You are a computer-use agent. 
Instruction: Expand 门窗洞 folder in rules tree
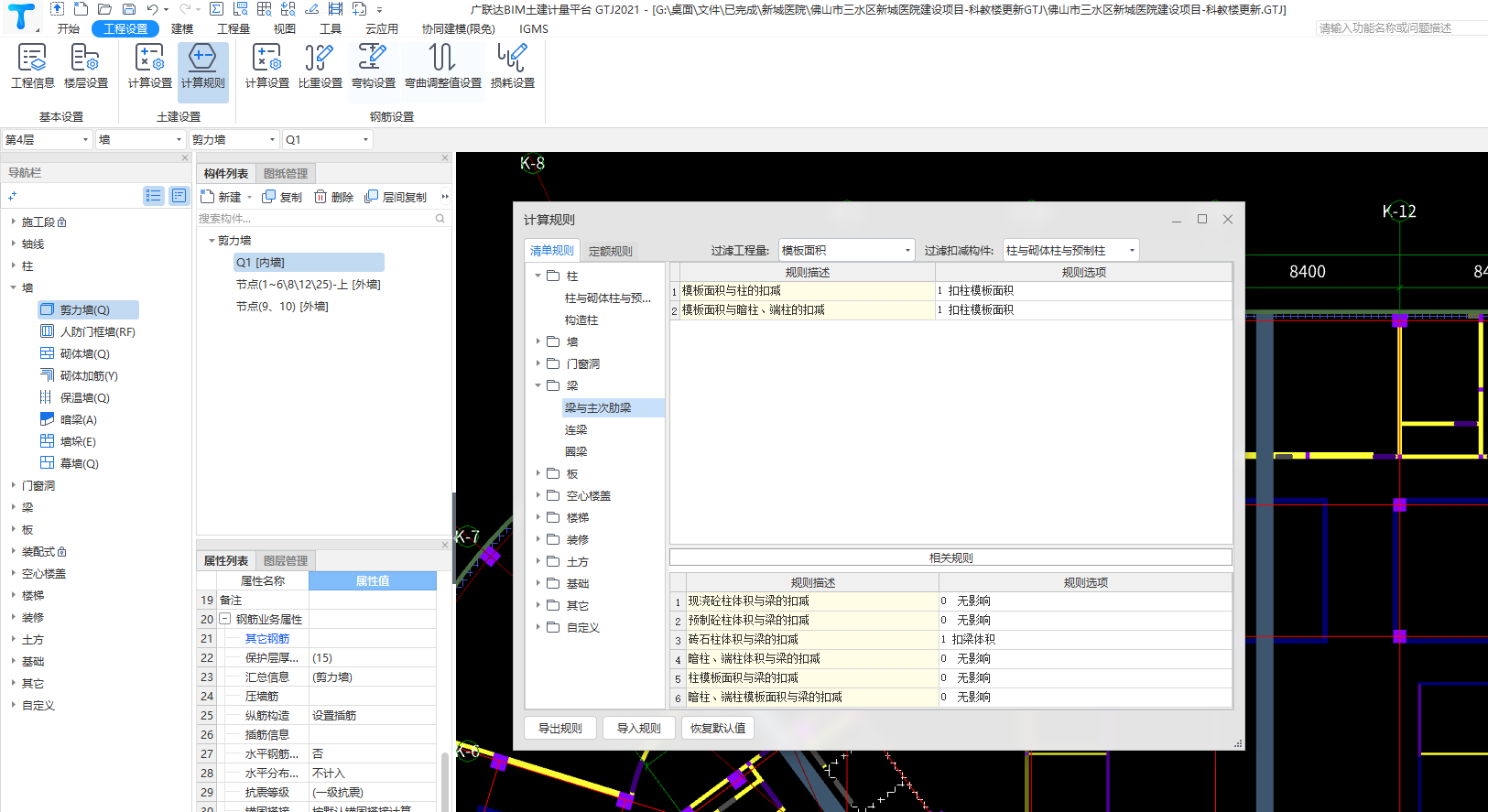pos(538,363)
